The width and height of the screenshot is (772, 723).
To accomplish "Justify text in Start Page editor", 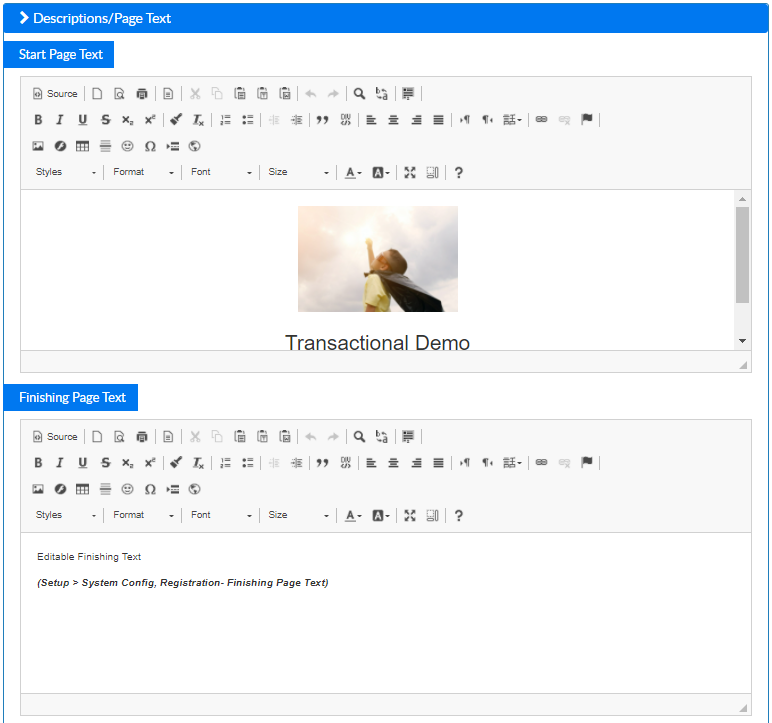I will click(438, 120).
